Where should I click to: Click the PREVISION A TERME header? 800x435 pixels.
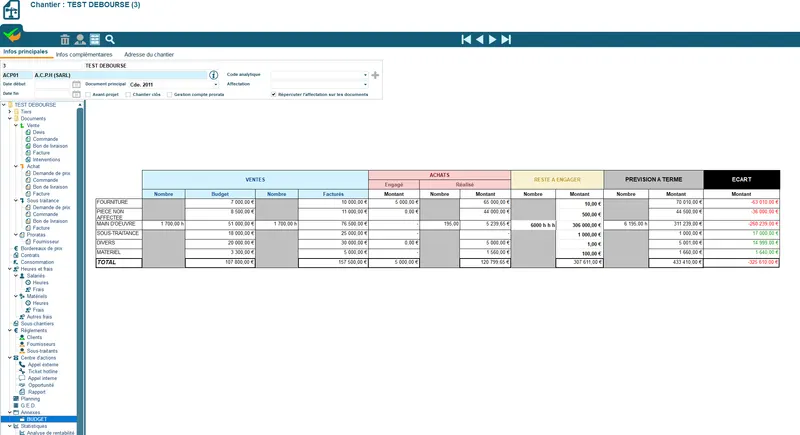654,180
